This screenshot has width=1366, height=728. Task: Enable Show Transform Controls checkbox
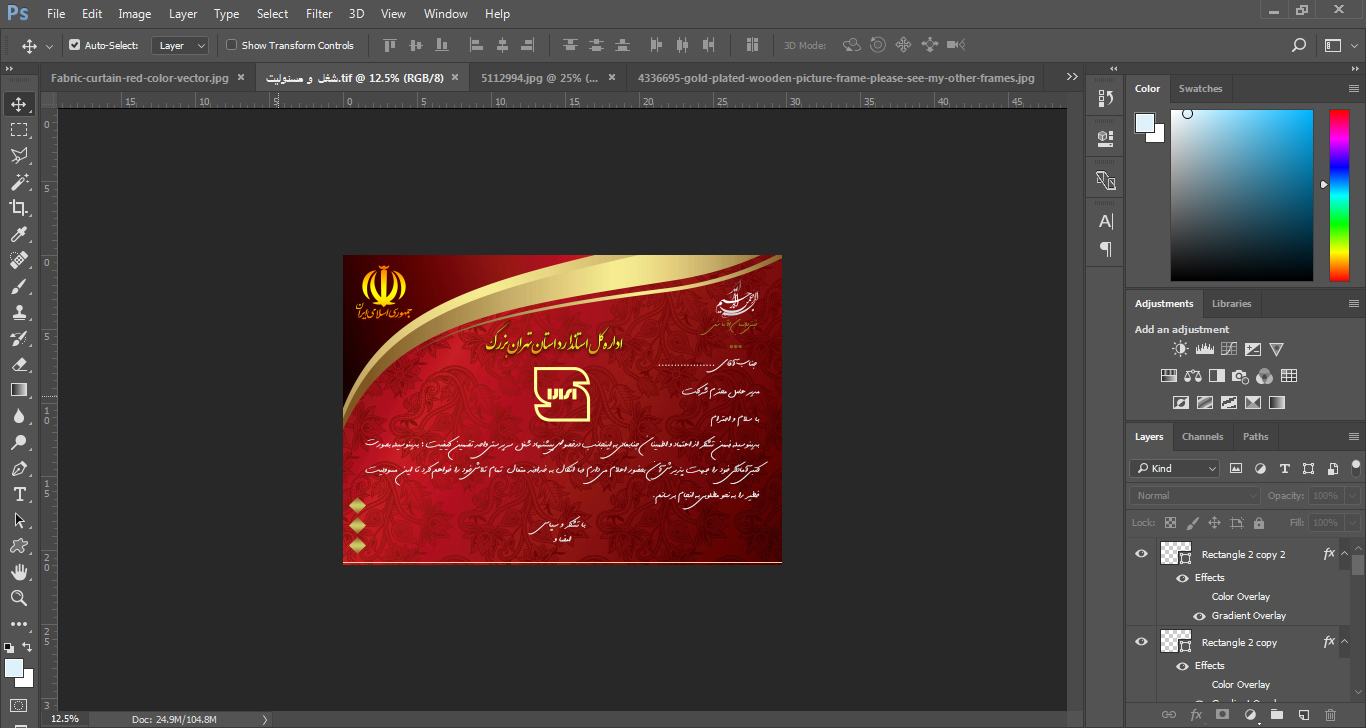point(232,45)
